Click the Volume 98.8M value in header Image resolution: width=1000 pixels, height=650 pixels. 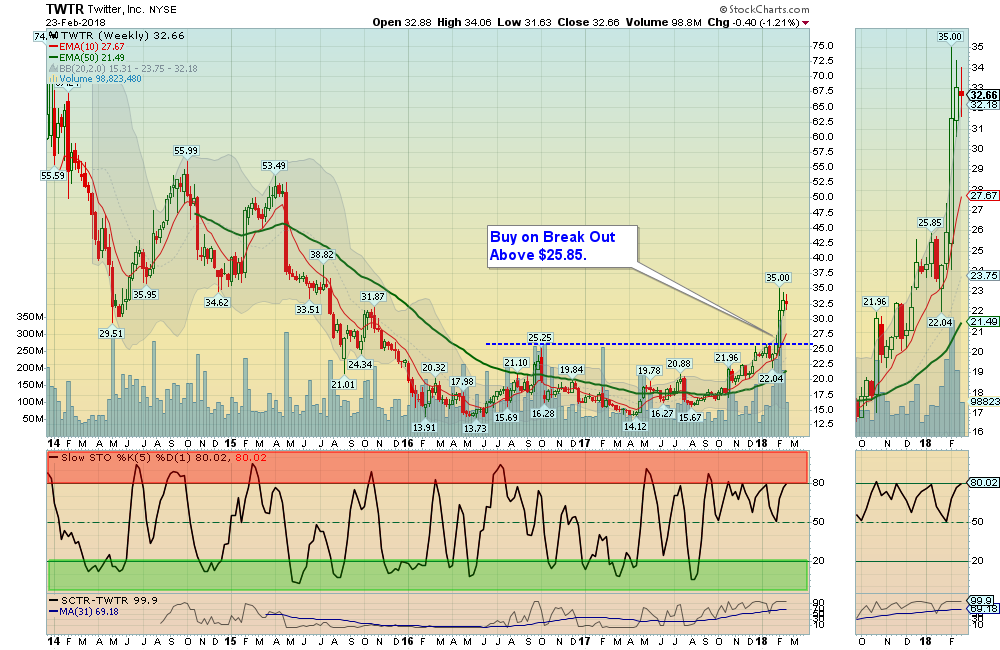[x=663, y=22]
